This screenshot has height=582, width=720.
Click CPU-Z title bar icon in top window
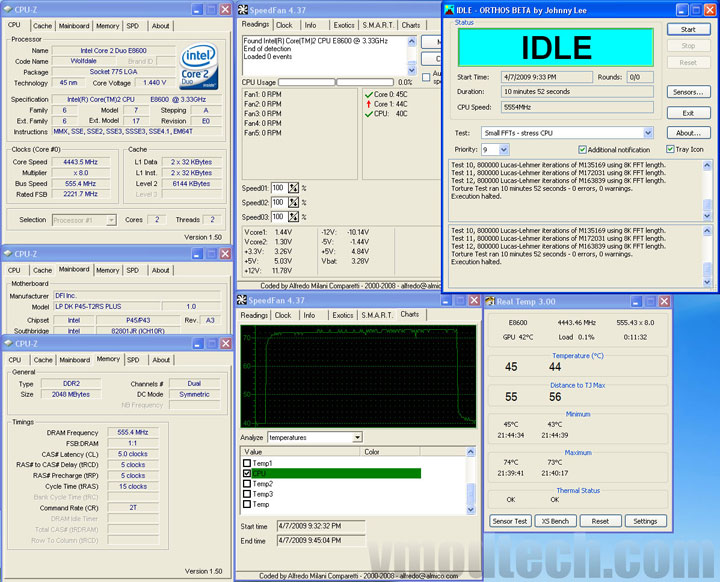point(8,9)
